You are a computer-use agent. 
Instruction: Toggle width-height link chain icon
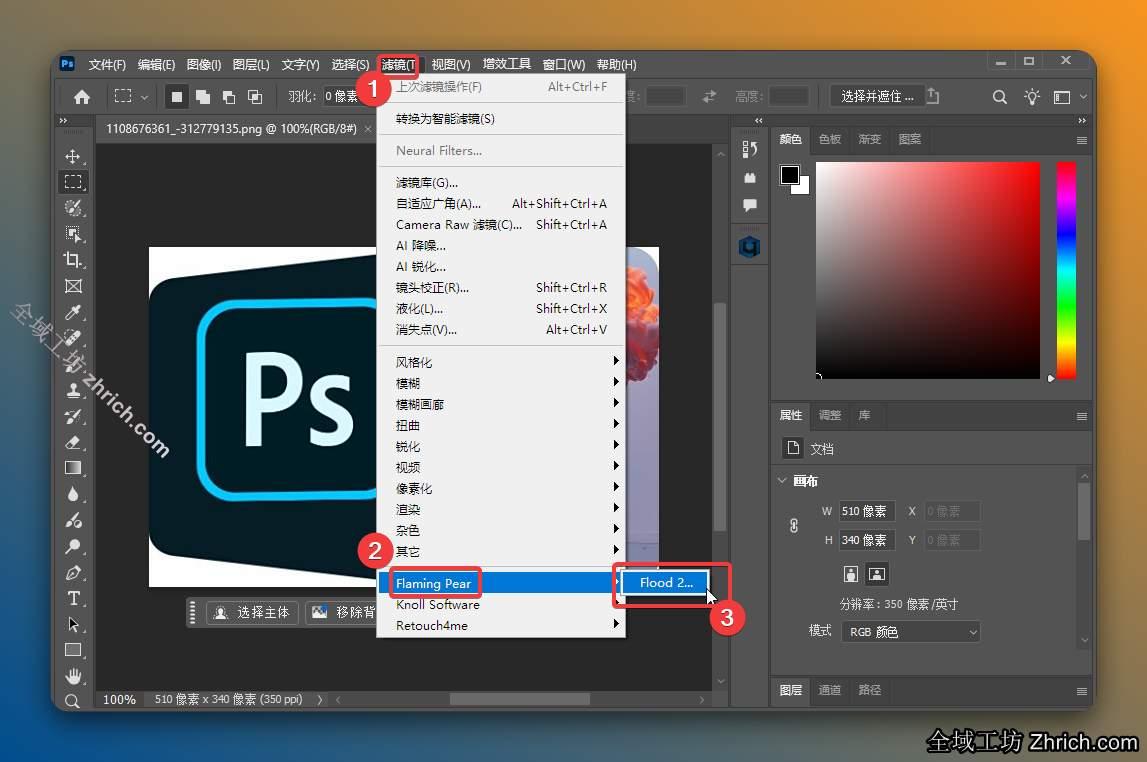coord(794,526)
